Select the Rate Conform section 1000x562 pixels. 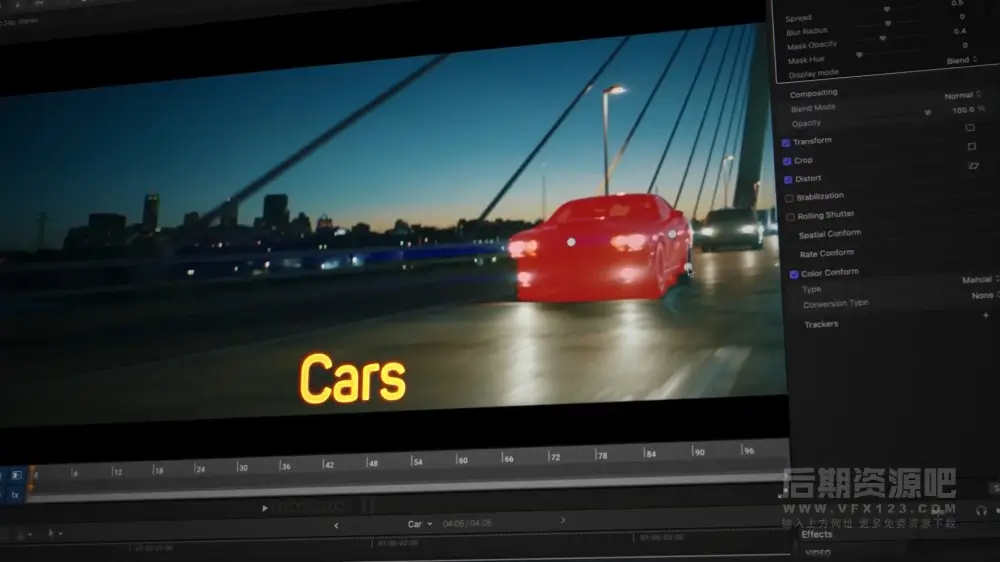[828, 253]
